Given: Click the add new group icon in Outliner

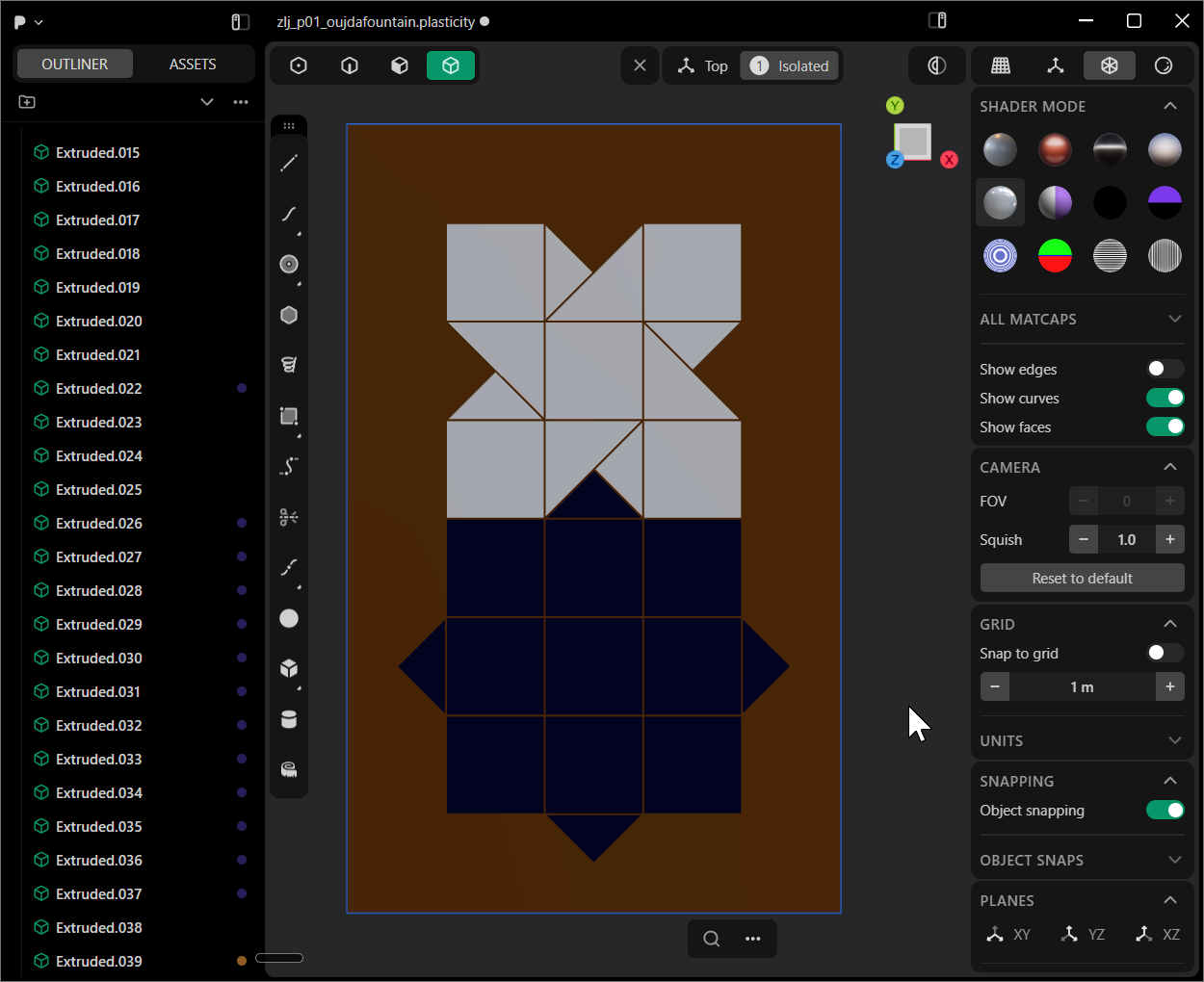Looking at the screenshot, I should (x=27, y=102).
